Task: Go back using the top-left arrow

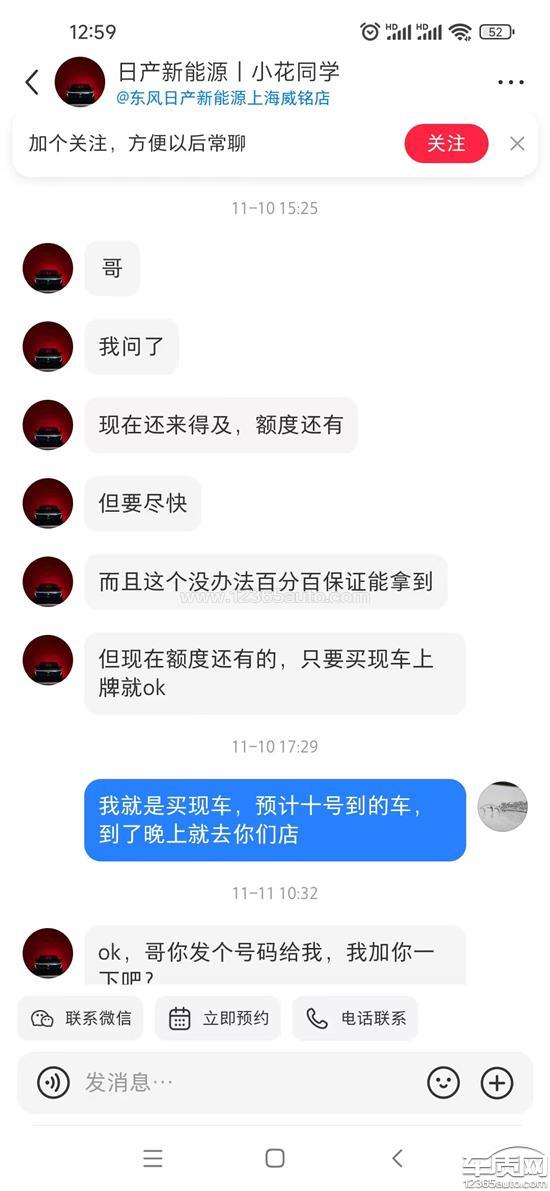Action: 31,82
